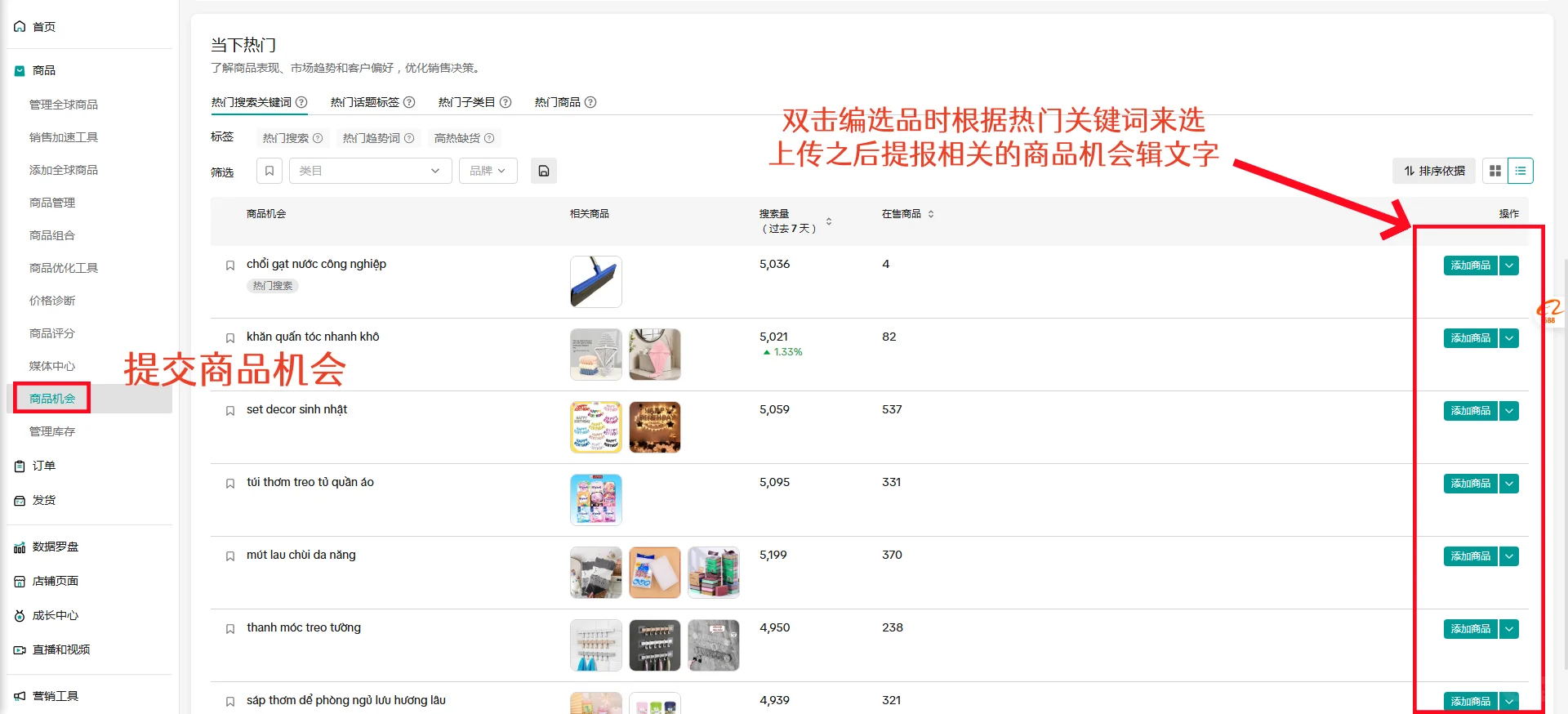The height and width of the screenshot is (714, 1568).
Task: Switch to list view layout icon
Action: [1520, 171]
